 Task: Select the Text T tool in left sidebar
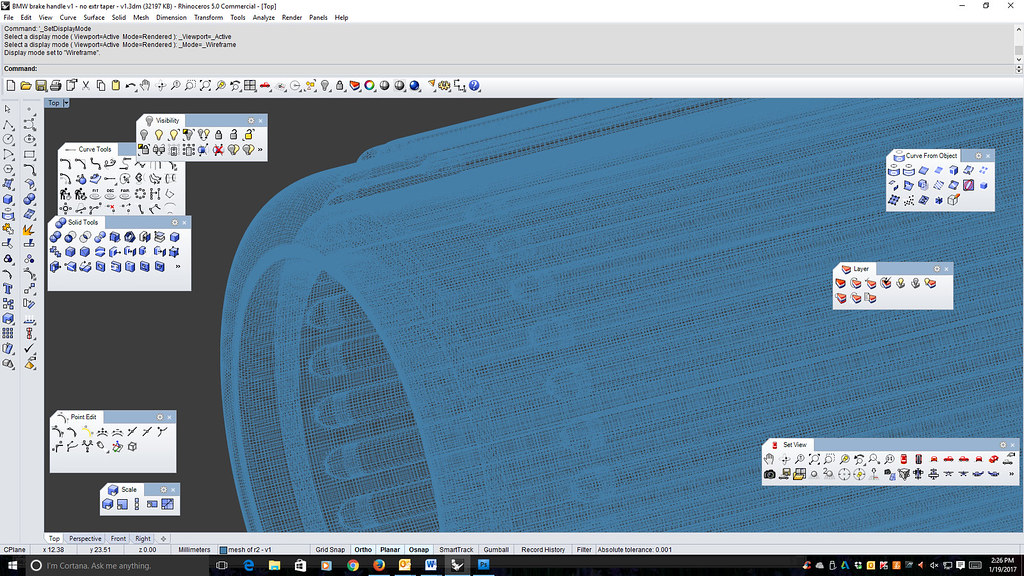(x=8, y=289)
